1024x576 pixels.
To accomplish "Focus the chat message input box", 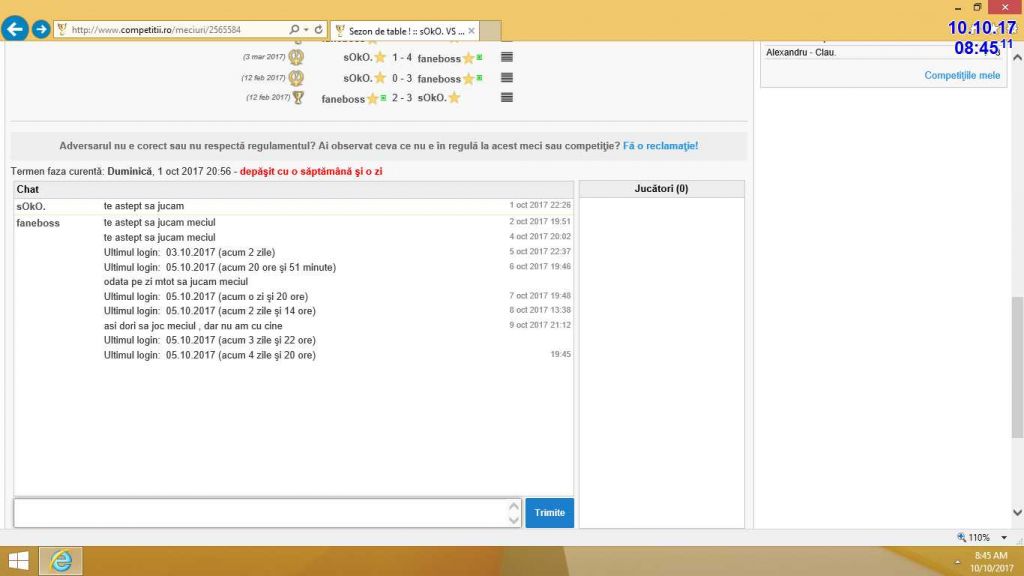I will pos(260,512).
